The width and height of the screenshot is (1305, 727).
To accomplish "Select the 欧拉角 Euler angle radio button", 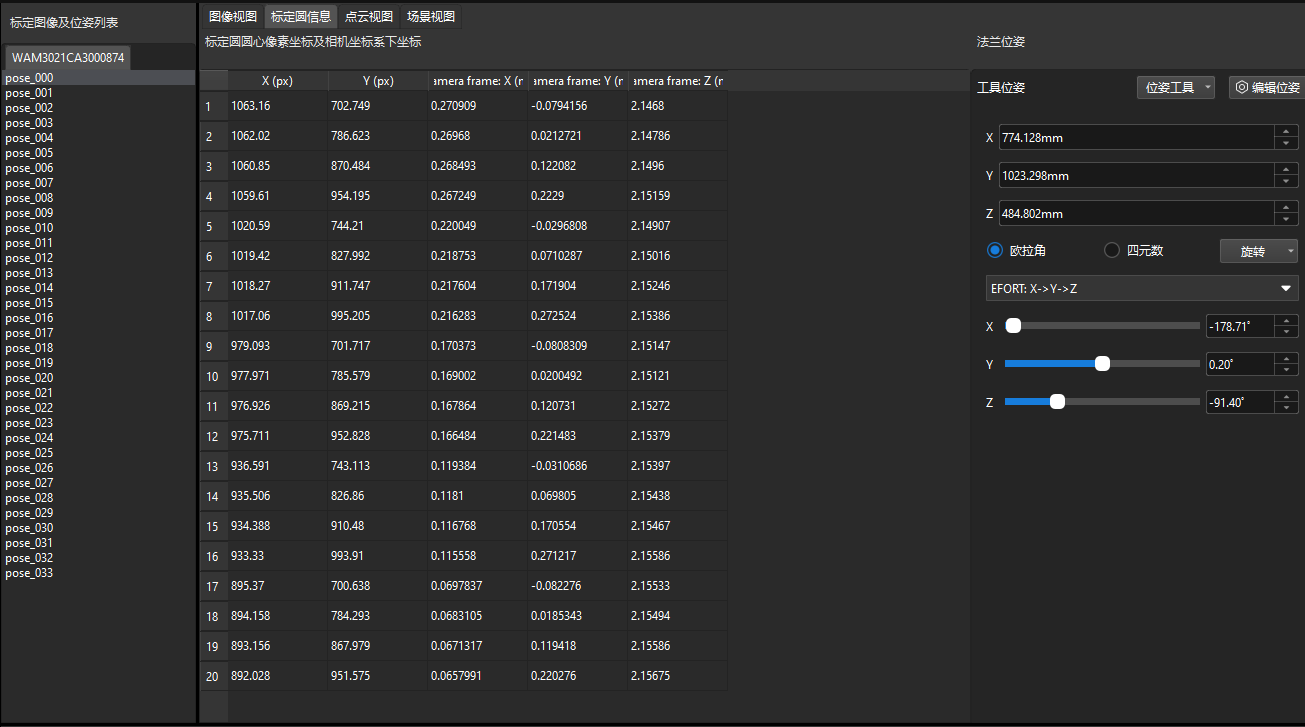I will 994,250.
